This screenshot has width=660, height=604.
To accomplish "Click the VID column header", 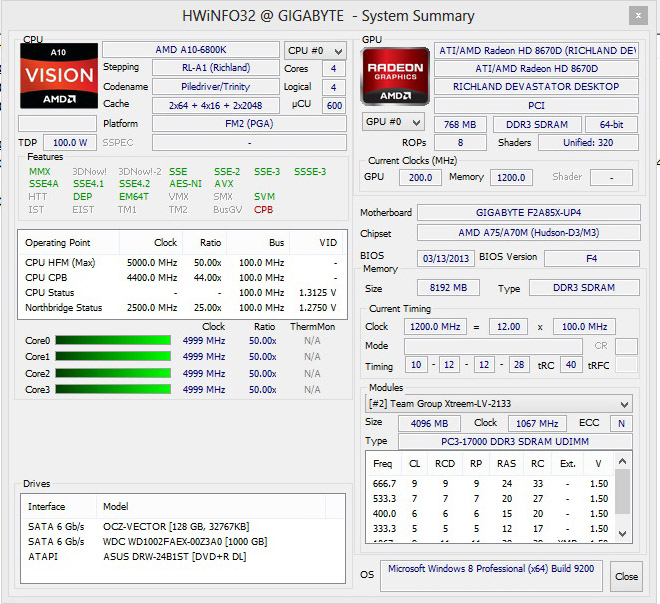I will tap(318, 243).
